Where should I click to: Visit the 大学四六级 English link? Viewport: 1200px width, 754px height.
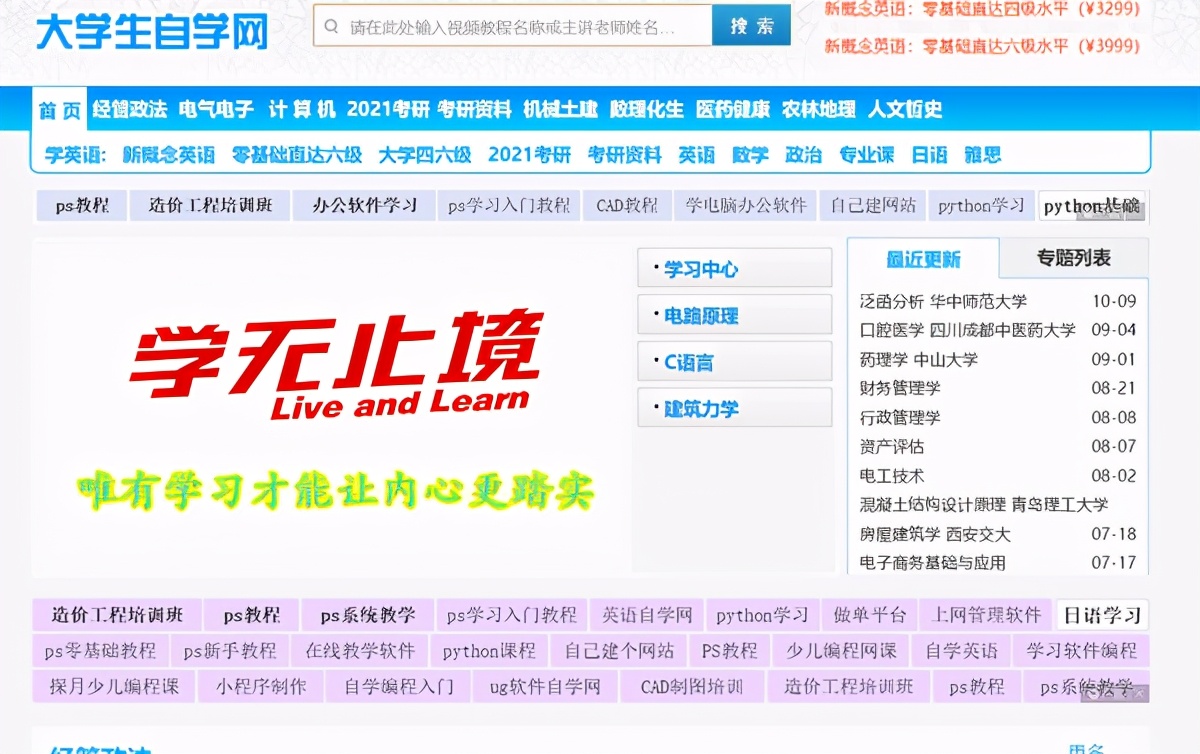click(x=425, y=155)
